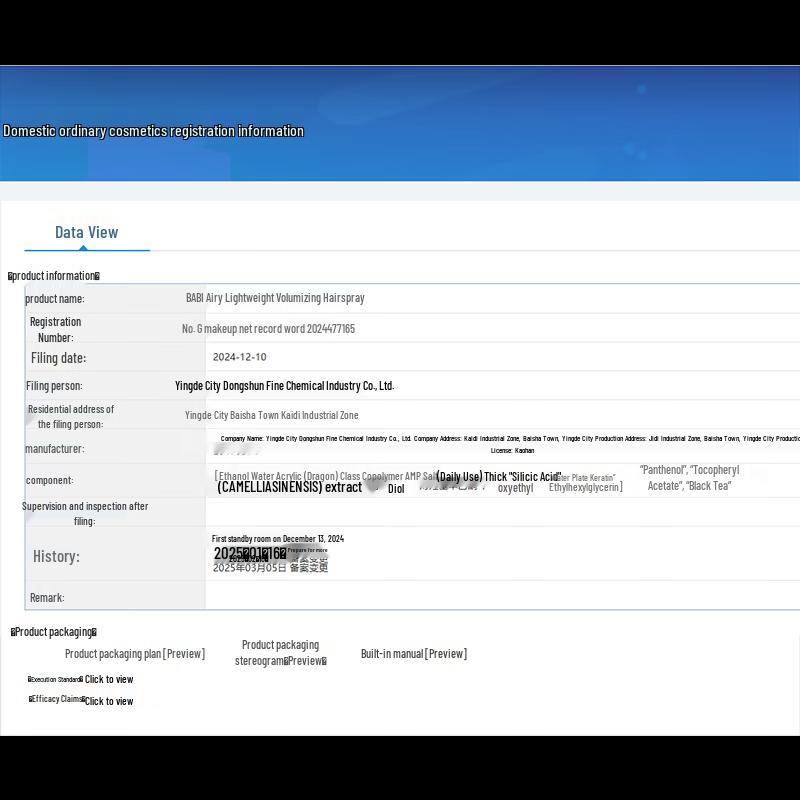Click the Product packaging section header
Screen dimensions: 800x800
tap(54, 632)
